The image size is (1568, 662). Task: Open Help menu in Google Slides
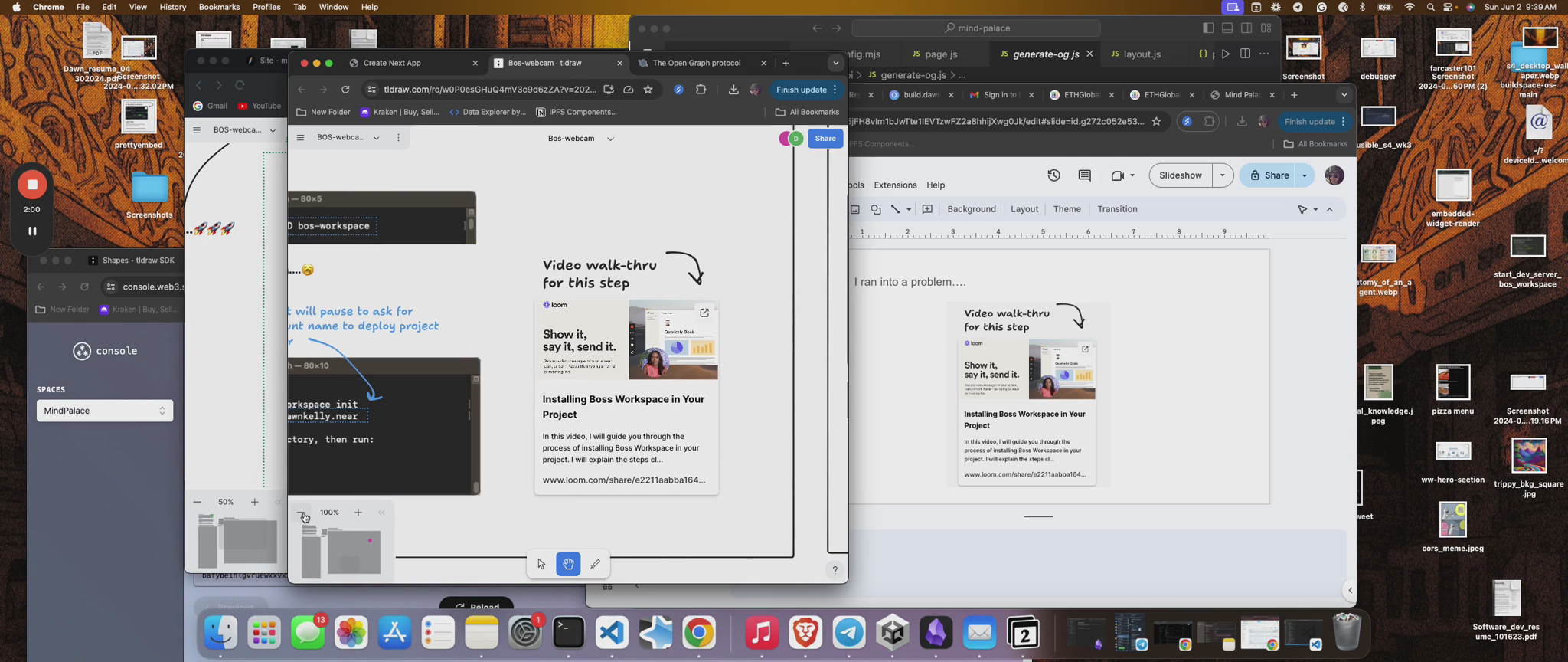pyautogui.click(x=936, y=185)
